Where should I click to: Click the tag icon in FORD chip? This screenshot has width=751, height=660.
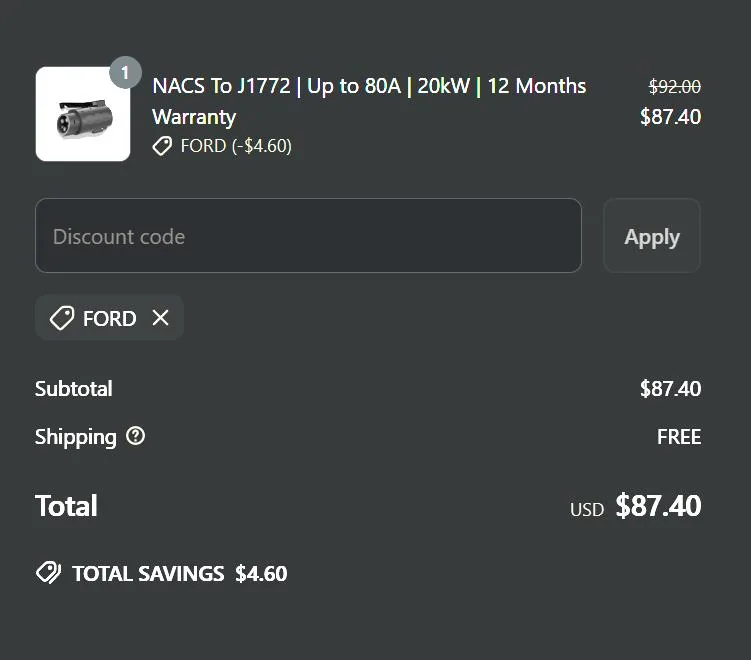(x=62, y=318)
